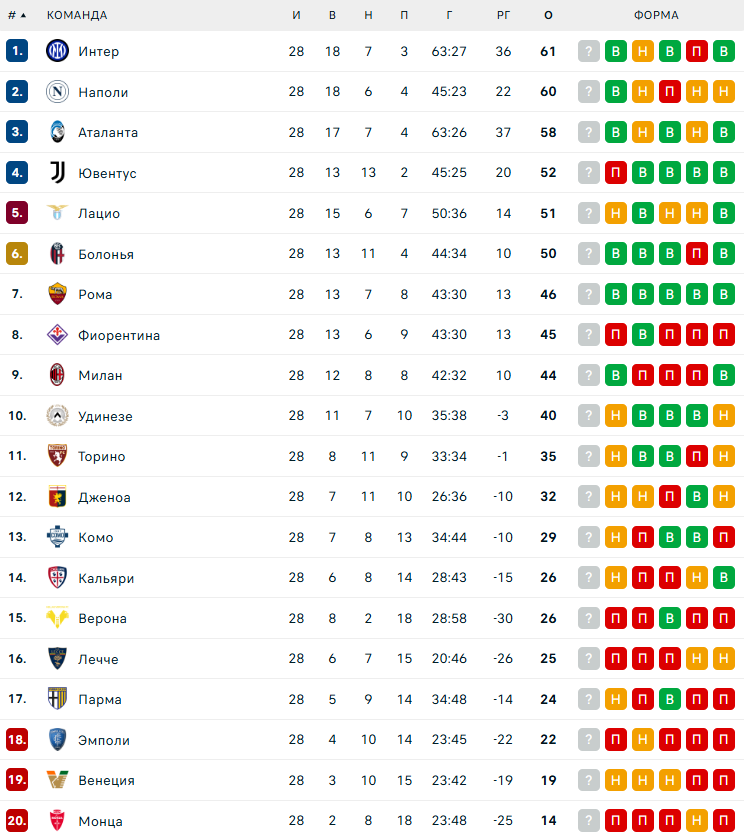Click the Napoli club crest
This screenshot has width=744, height=838.
point(56,92)
